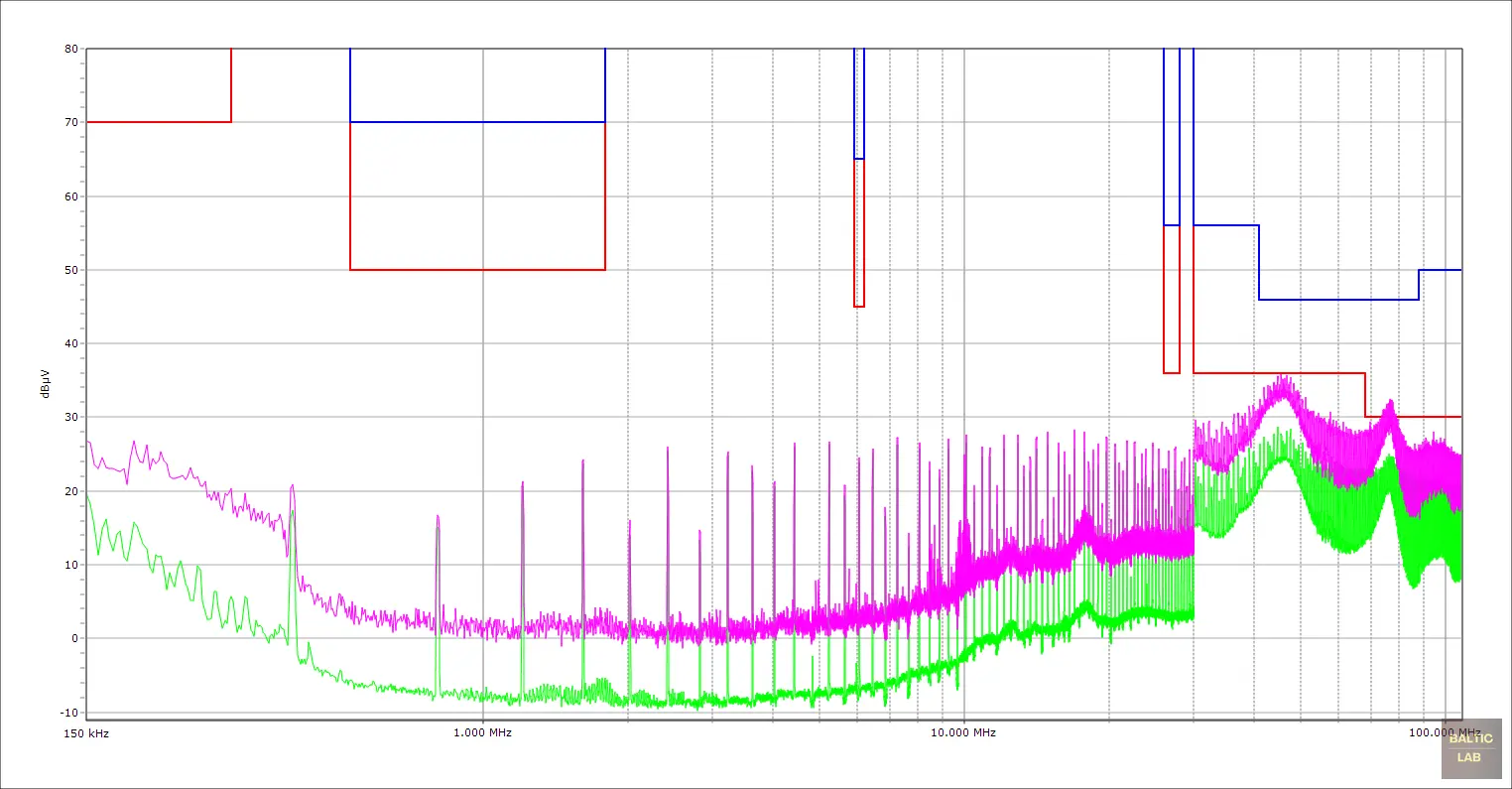This screenshot has height=789, width=1512.
Task: Click the 0 label on the y-axis
Action: pyautogui.click(x=74, y=638)
